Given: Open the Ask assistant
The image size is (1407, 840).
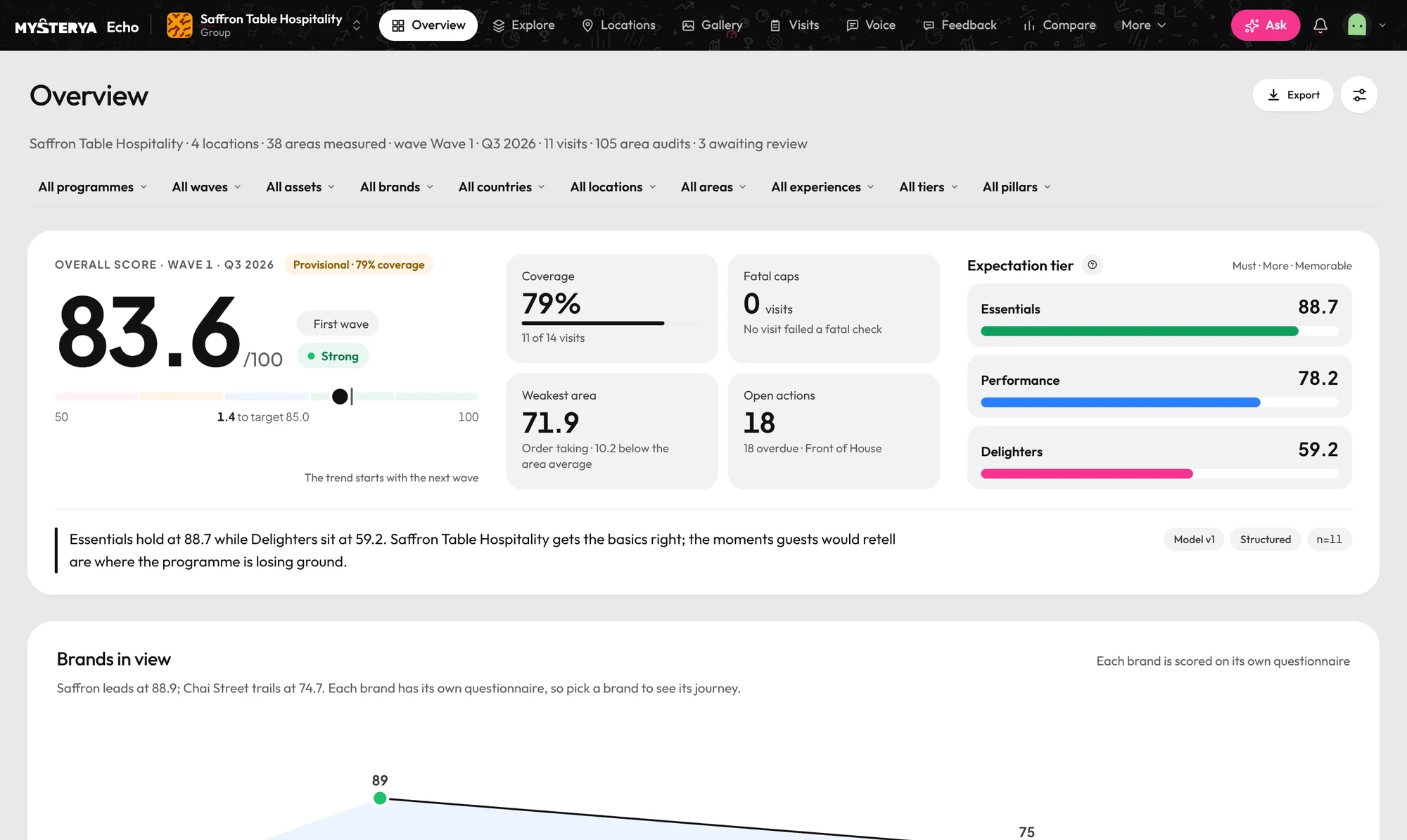Looking at the screenshot, I should click(1265, 25).
